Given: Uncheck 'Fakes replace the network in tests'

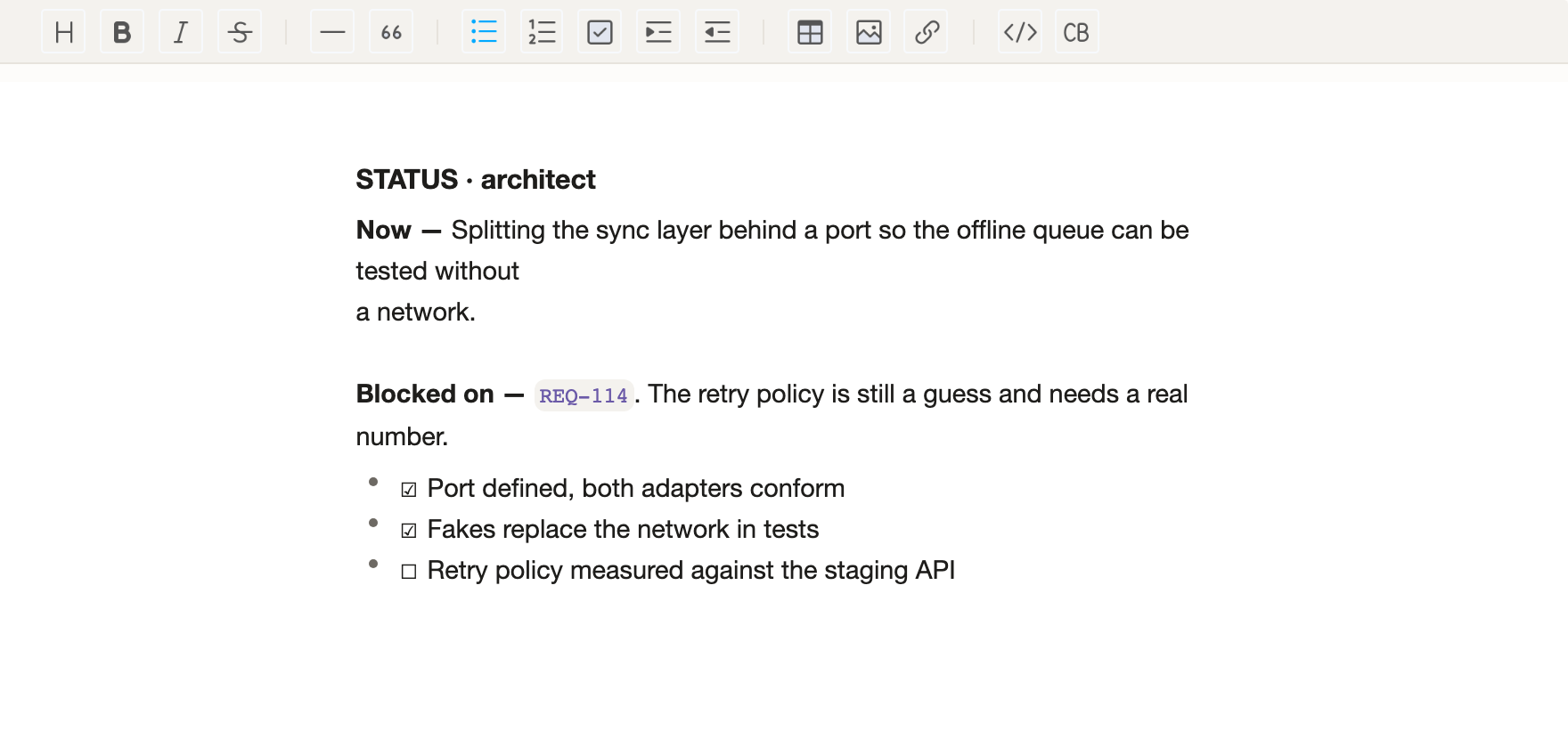Looking at the screenshot, I should point(409,531).
